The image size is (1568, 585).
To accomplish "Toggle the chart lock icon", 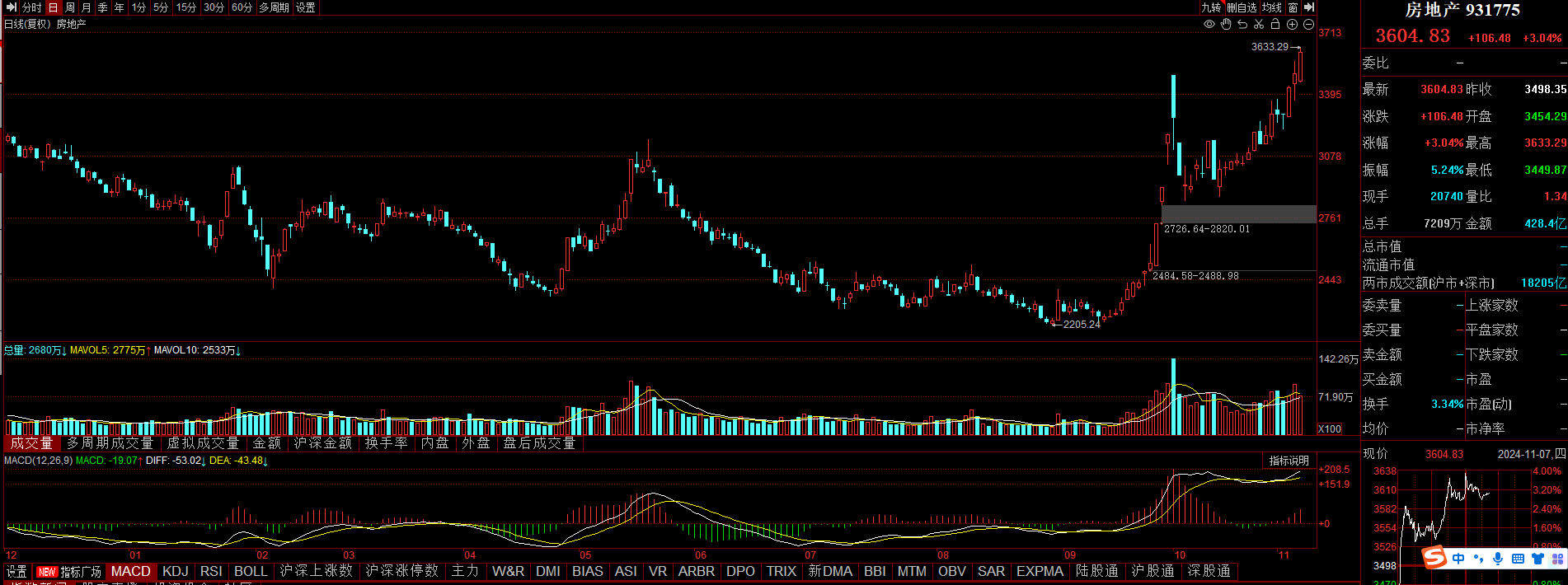I will tap(1275, 25).
